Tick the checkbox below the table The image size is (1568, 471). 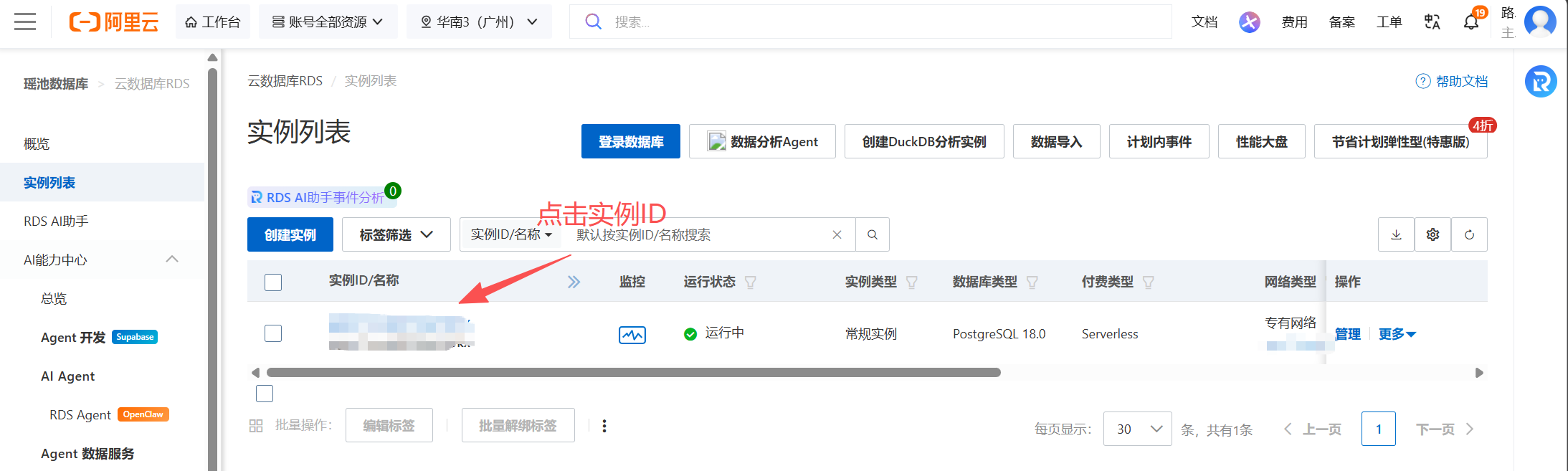tap(265, 394)
